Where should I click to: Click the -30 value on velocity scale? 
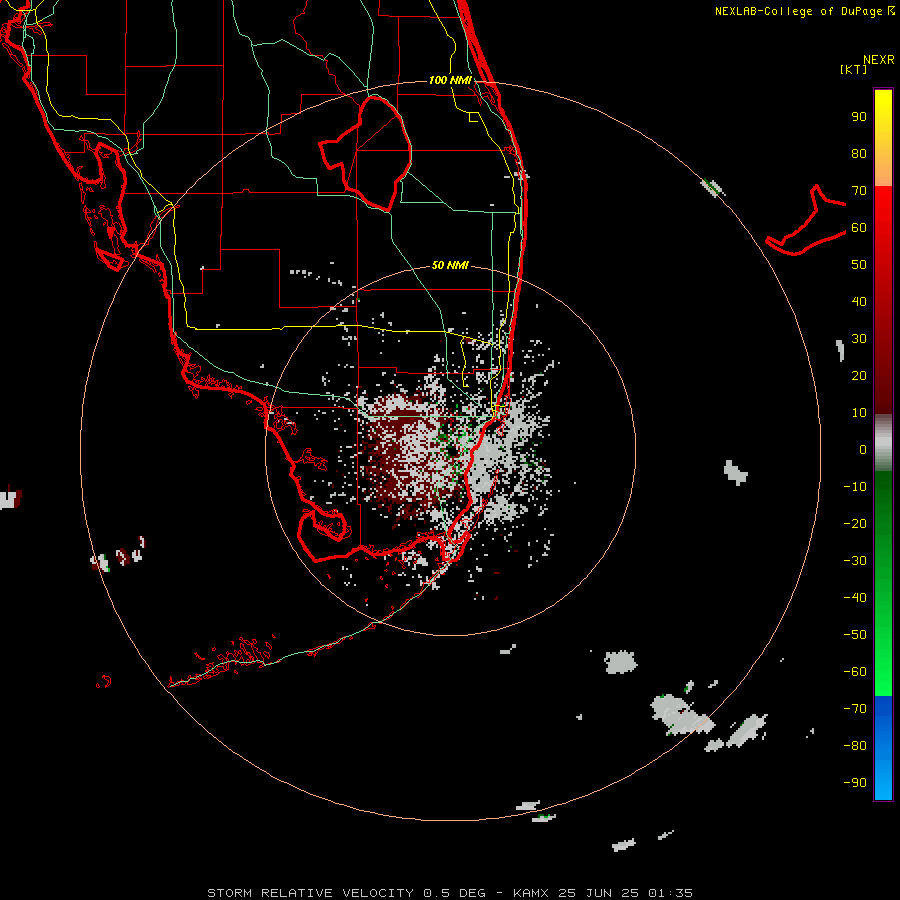[x=855, y=561]
